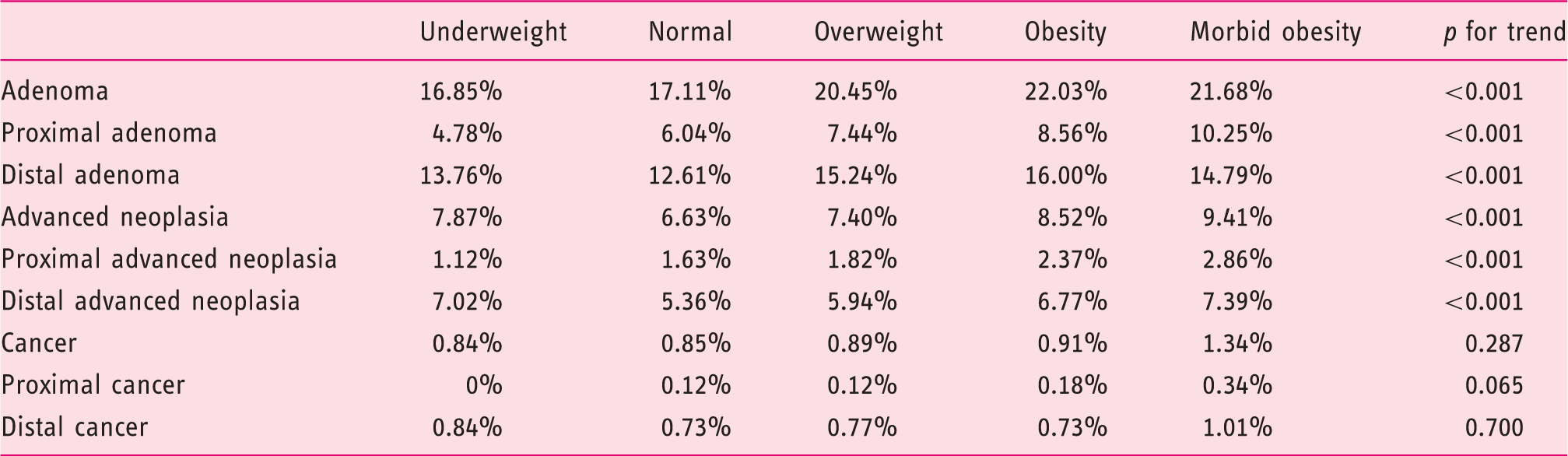Click the 0.287 p value for Cancer
Screen dimensions: 1568x456
click(x=1494, y=344)
